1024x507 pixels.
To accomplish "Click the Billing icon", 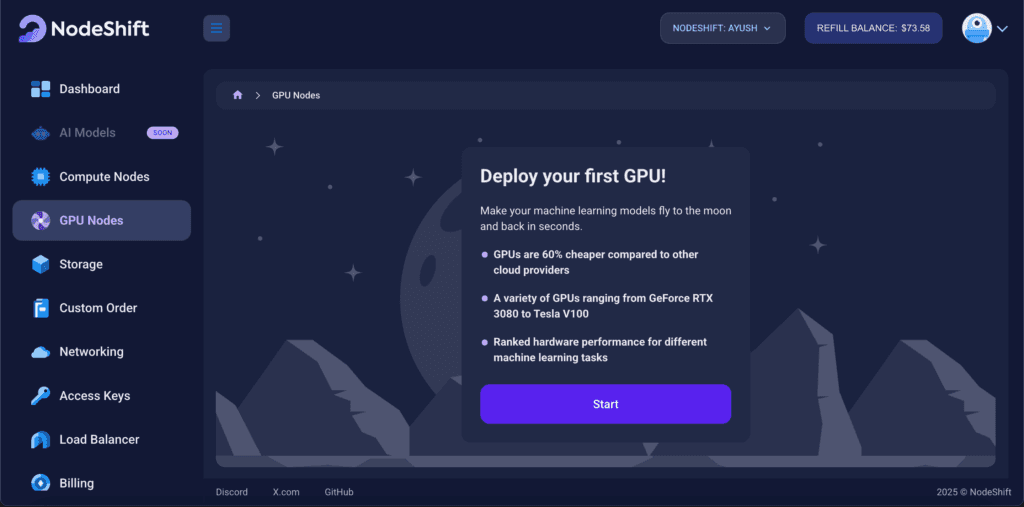I will (x=40, y=483).
